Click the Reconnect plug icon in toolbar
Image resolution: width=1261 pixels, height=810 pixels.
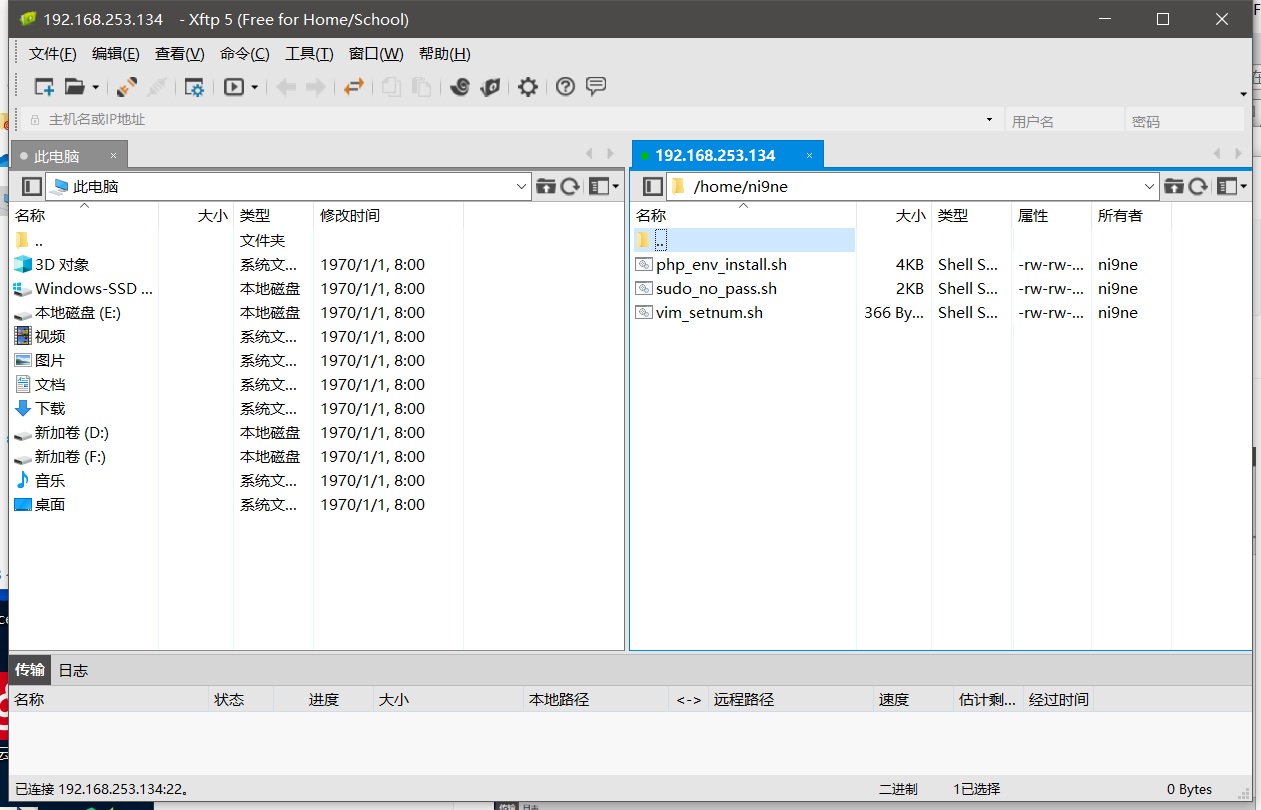point(127,87)
